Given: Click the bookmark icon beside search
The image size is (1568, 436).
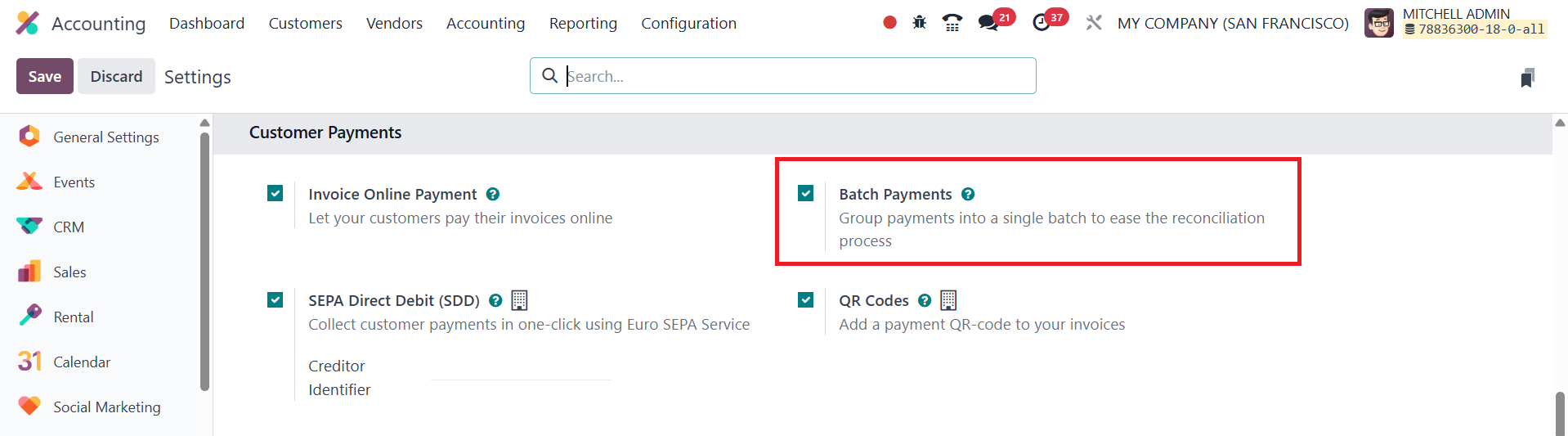Looking at the screenshot, I should pyautogui.click(x=1527, y=78).
